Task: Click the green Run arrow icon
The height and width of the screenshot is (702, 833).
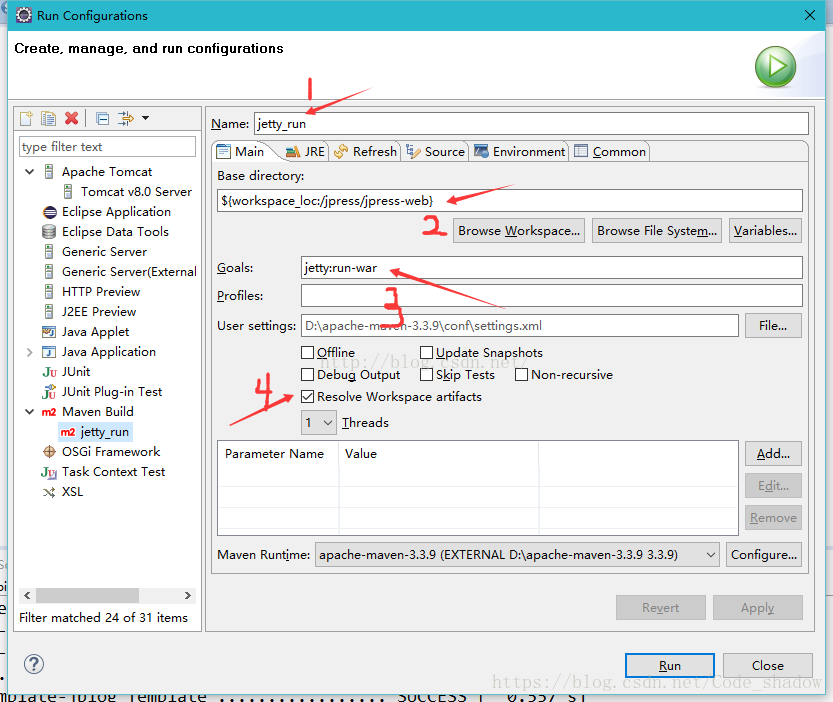Action: (775, 67)
